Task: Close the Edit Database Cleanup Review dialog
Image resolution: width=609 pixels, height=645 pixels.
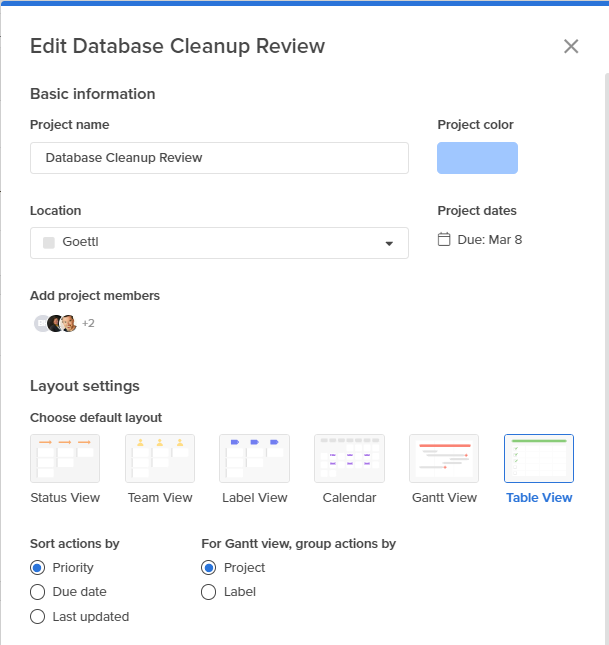Action: point(571,46)
